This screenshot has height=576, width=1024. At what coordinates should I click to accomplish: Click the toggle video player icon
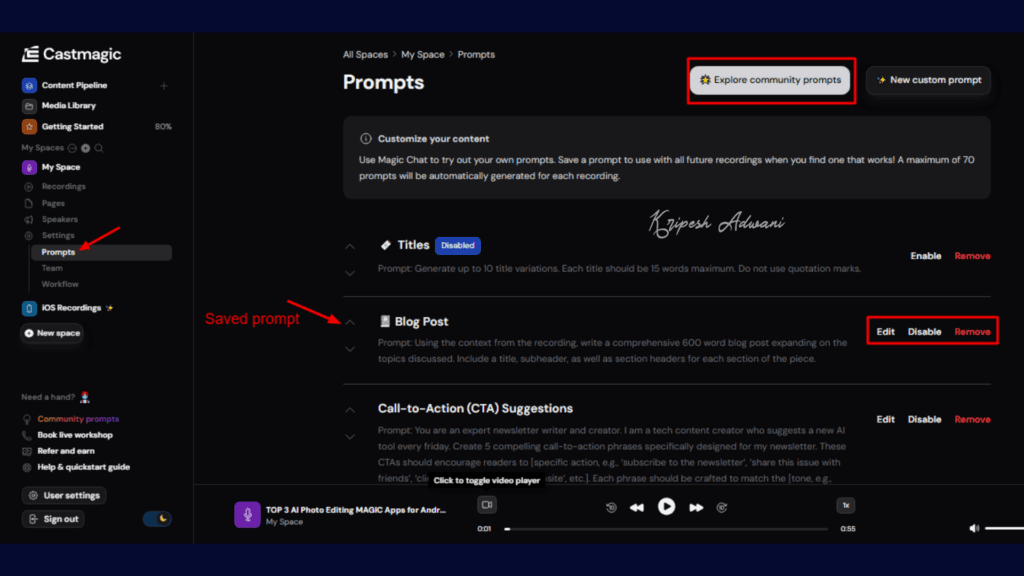point(487,505)
